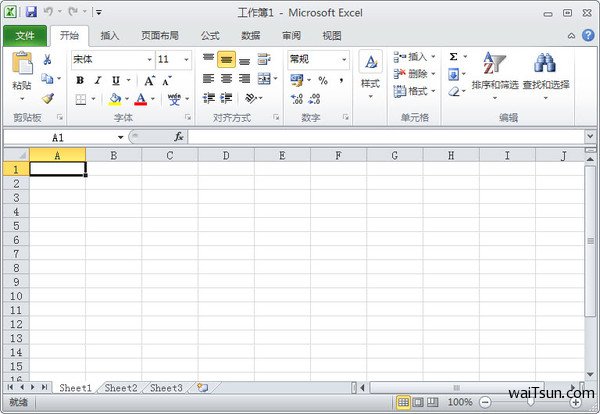Switch to Sheet2 worksheet tab
Image resolution: width=600 pixels, height=414 pixels.
click(121, 387)
